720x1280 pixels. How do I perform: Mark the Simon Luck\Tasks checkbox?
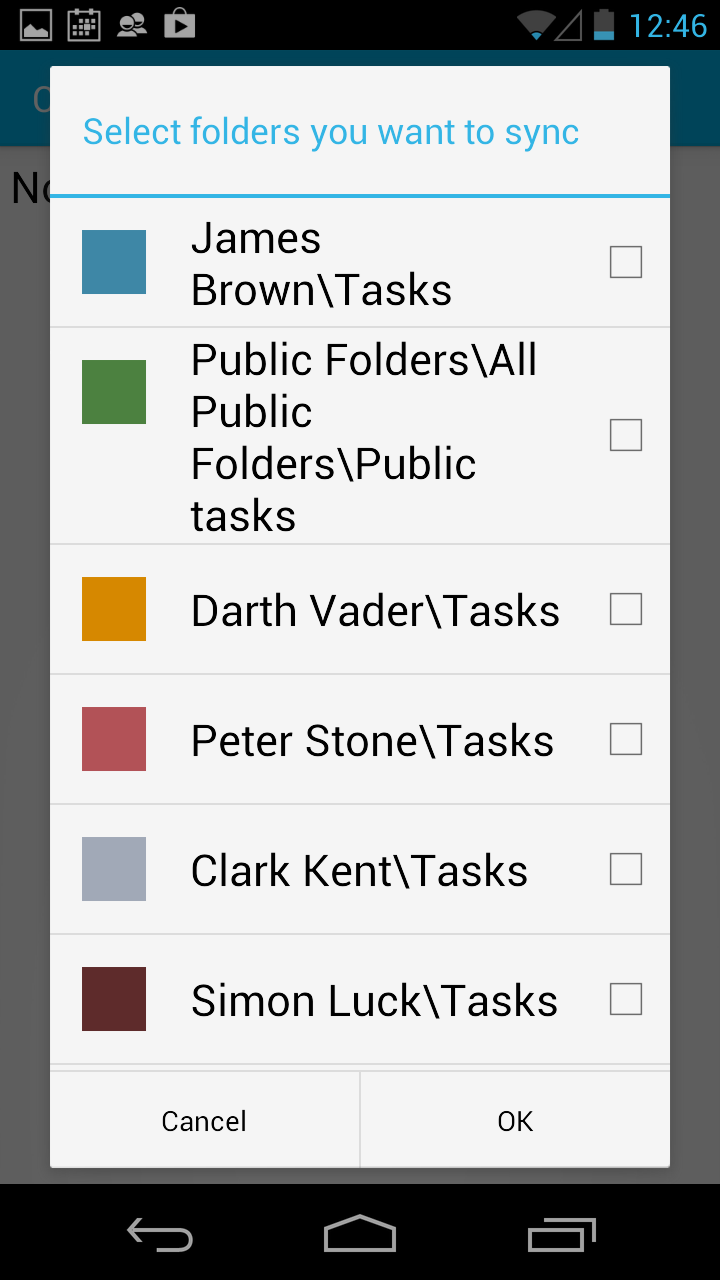click(626, 999)
